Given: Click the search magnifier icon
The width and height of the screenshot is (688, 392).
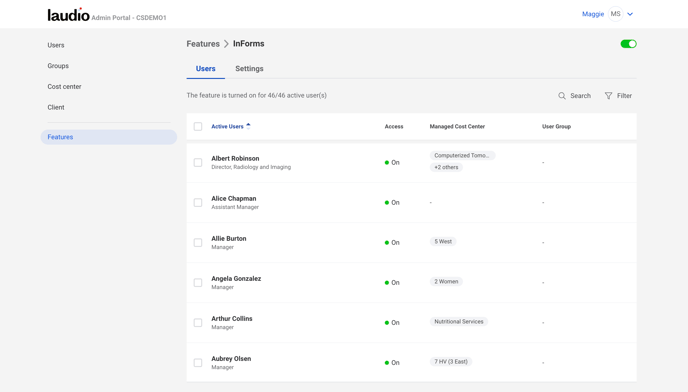Looking at the screenshot, I should [562, 96].
